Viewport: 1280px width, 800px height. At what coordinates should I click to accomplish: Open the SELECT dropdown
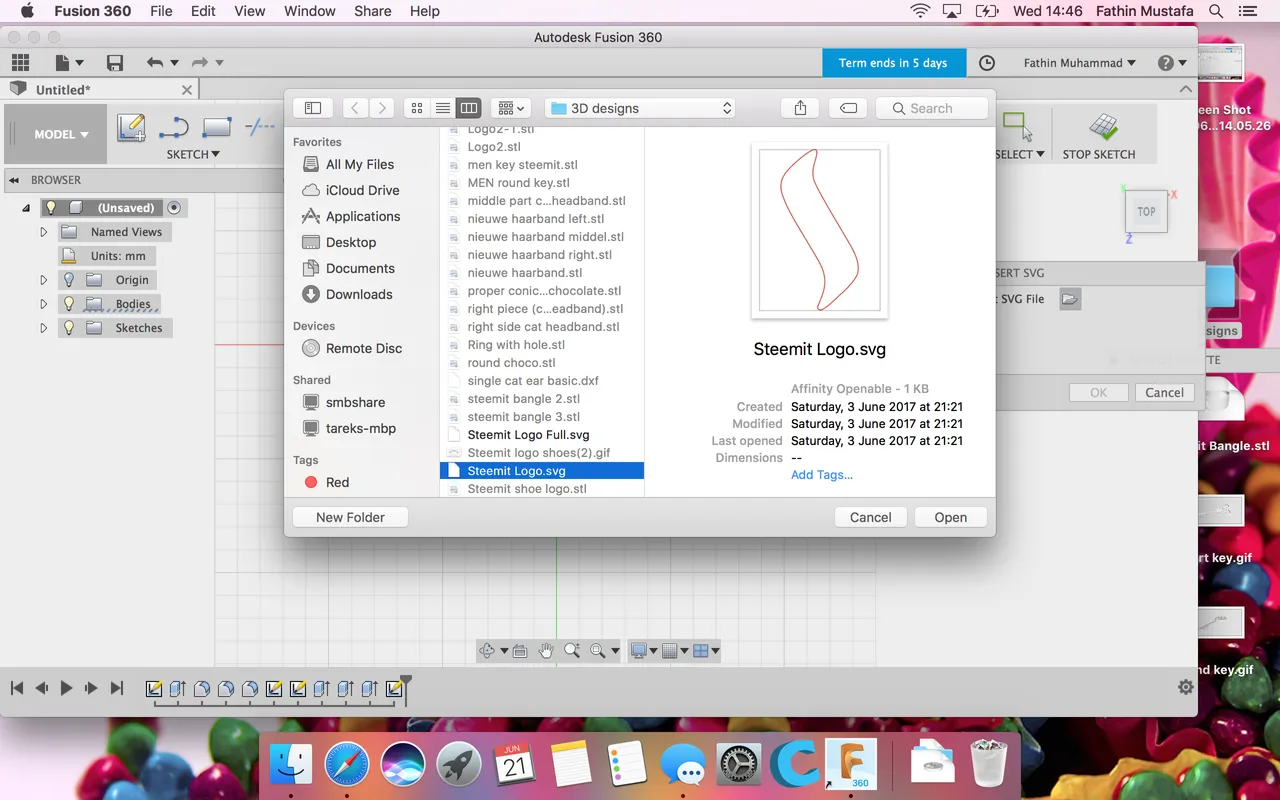click(1020, 154)
